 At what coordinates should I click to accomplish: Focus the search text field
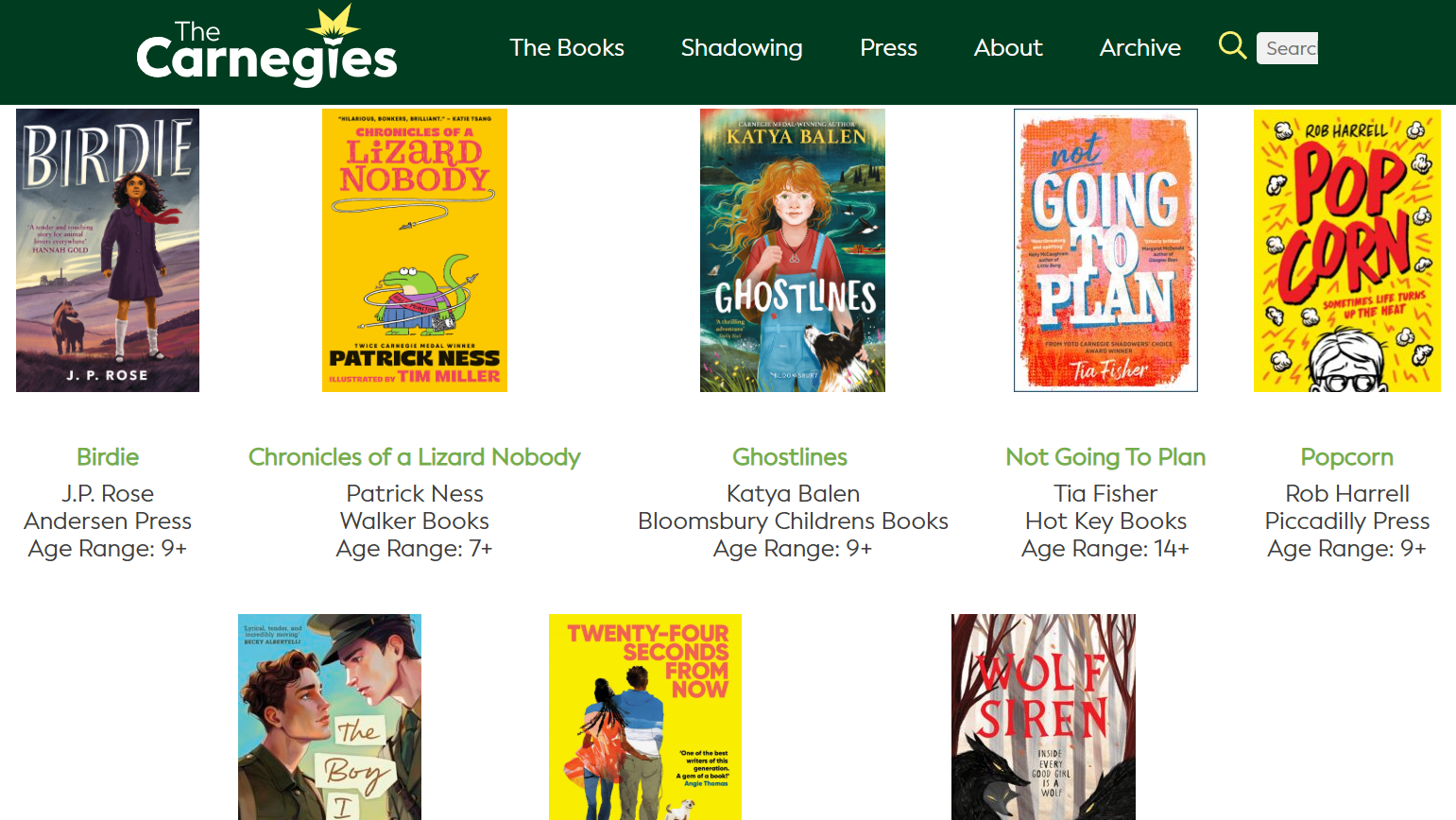1287,48
